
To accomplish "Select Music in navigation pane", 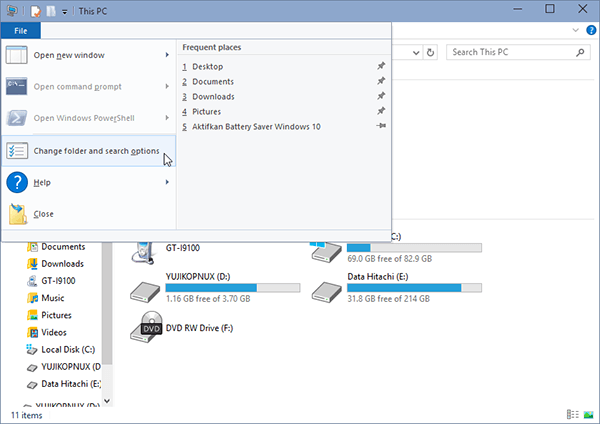I will [52, 298].
